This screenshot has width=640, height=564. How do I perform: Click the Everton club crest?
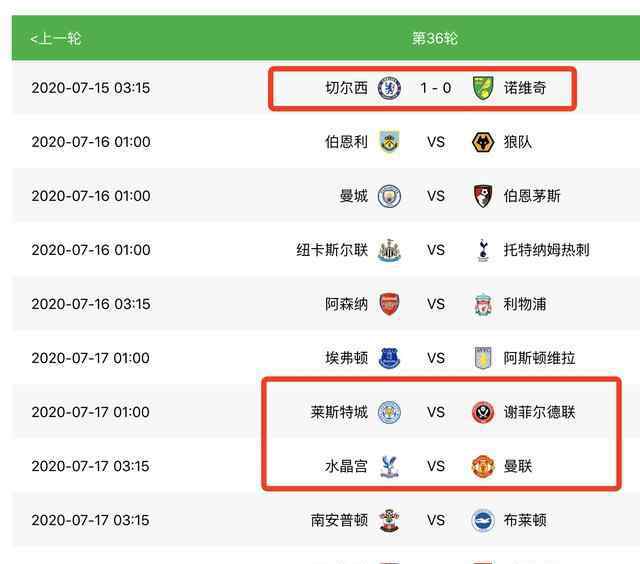coord(389,358)
